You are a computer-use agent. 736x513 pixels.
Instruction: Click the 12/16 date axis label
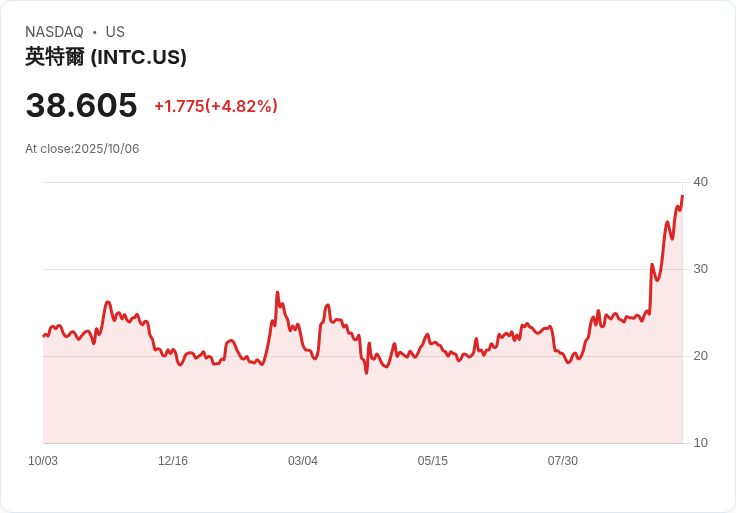click(173, 461)
